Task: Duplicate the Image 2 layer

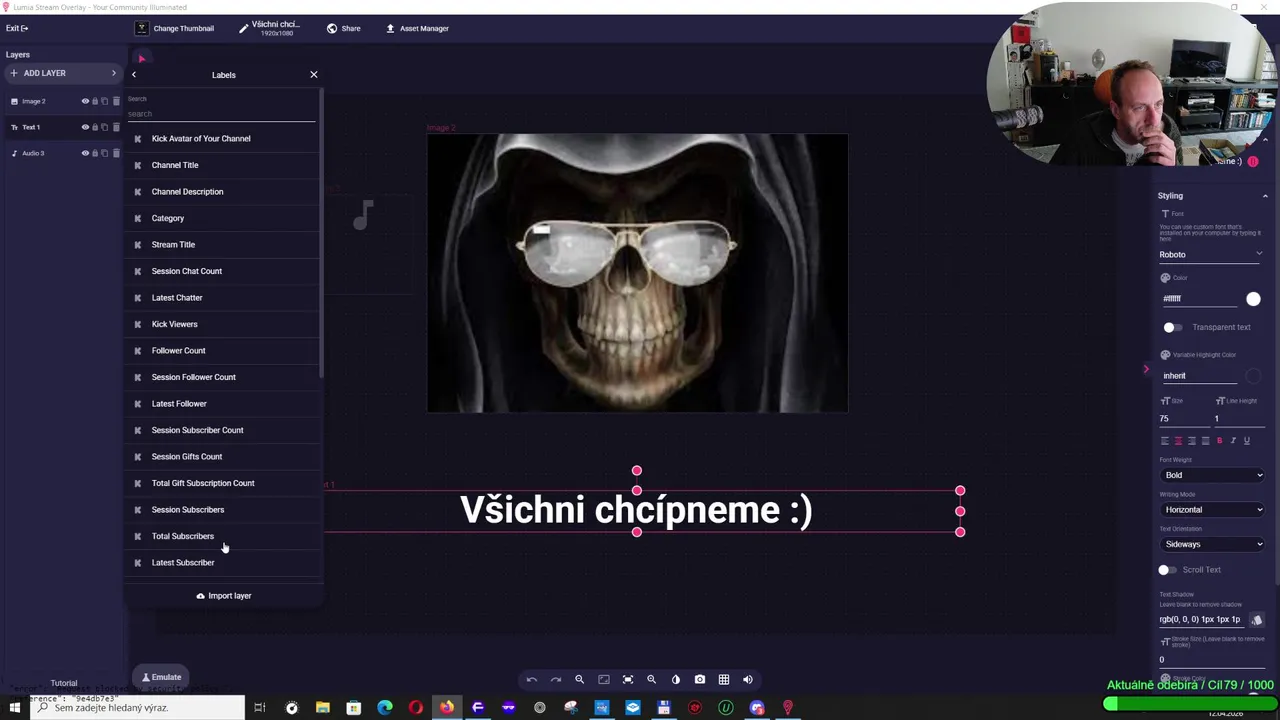Action: coord(105,101)
